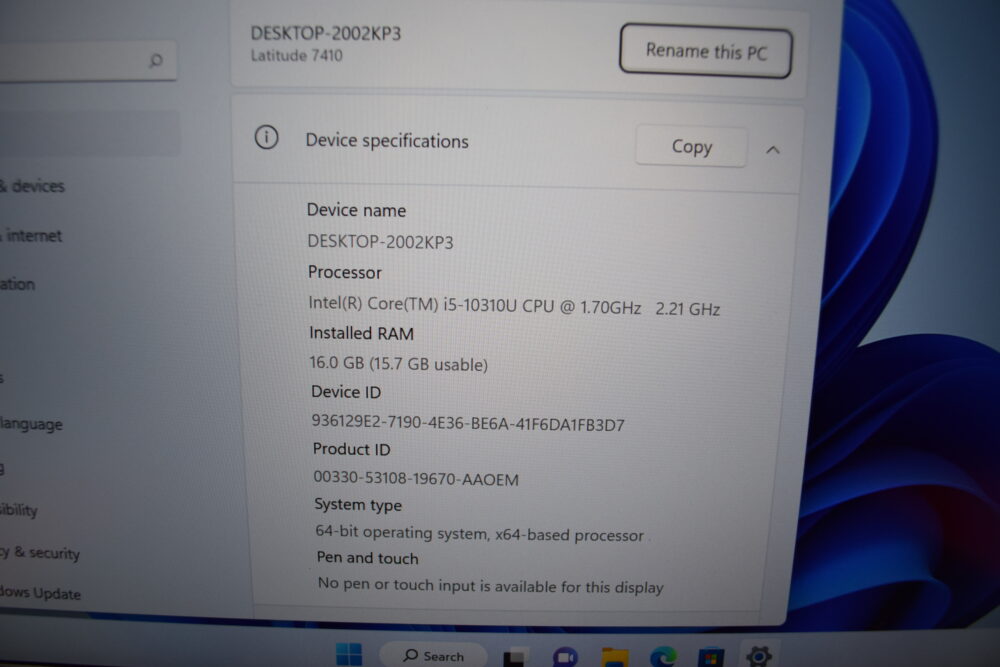Screen dimensions: 1000x667
Task: Open Accessibility settings in the sidebar
Action: coord(19,509)
